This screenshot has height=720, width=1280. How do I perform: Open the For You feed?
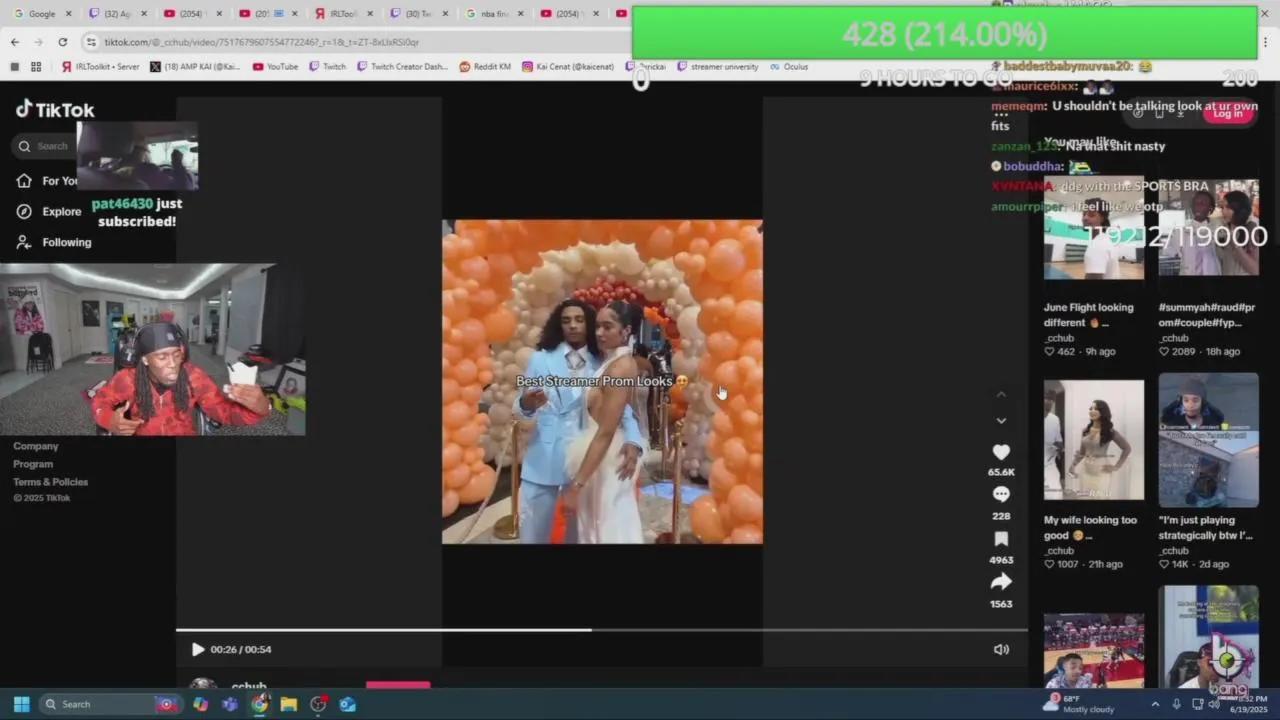point(47,181)
